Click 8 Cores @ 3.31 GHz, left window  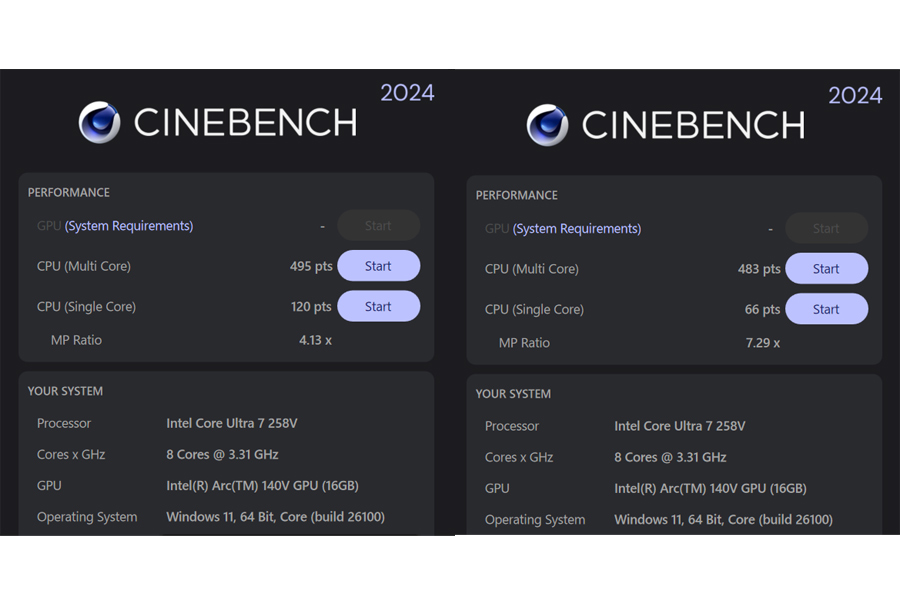click(x=222, y=454)
